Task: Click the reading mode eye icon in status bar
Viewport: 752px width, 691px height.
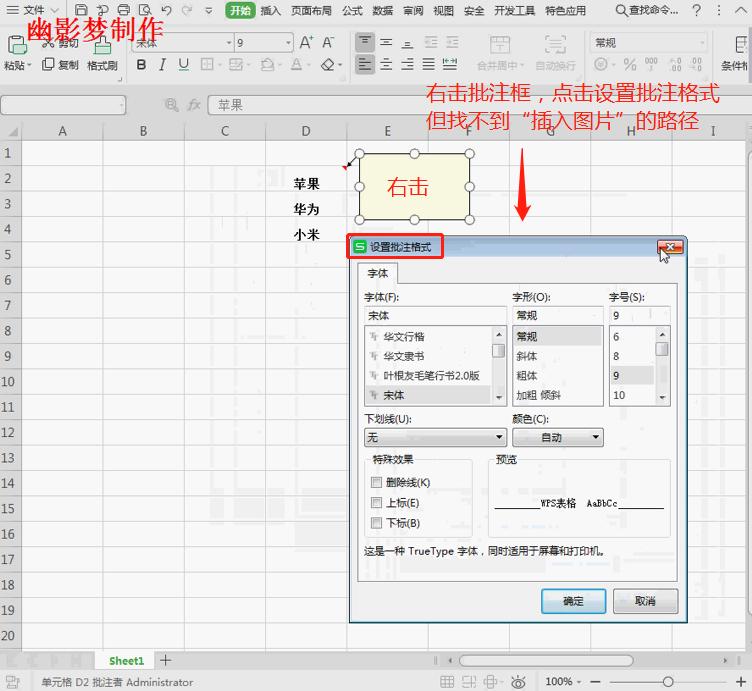Action: 518,681
